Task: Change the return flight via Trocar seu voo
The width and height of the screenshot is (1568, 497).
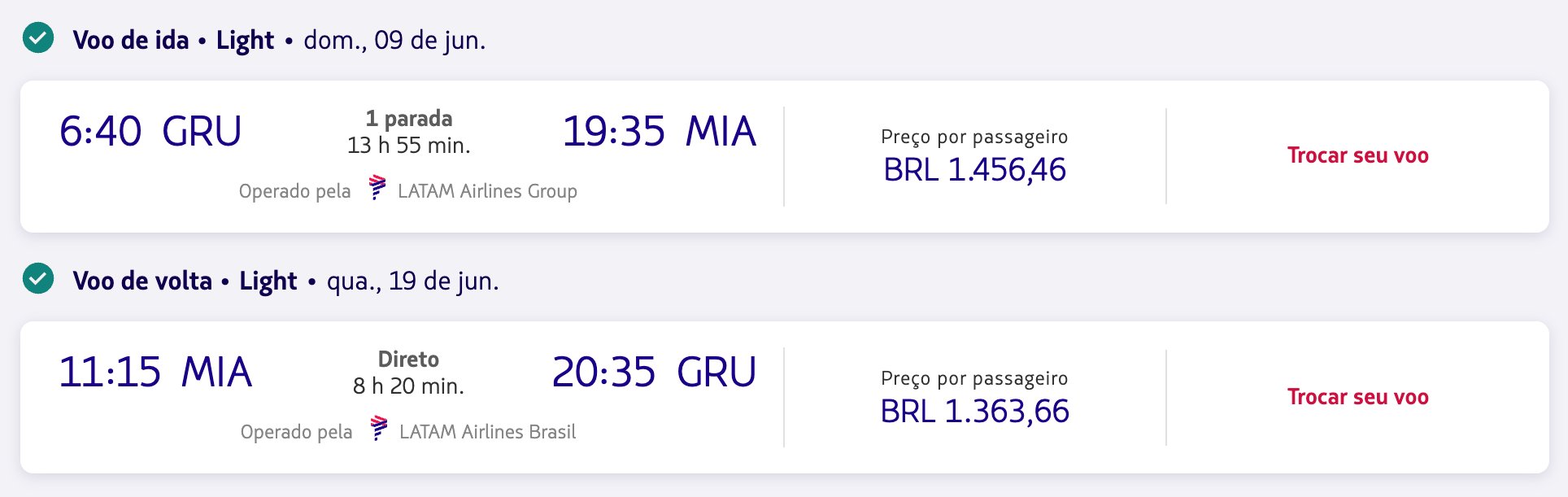Action: tap(1357, 397)
